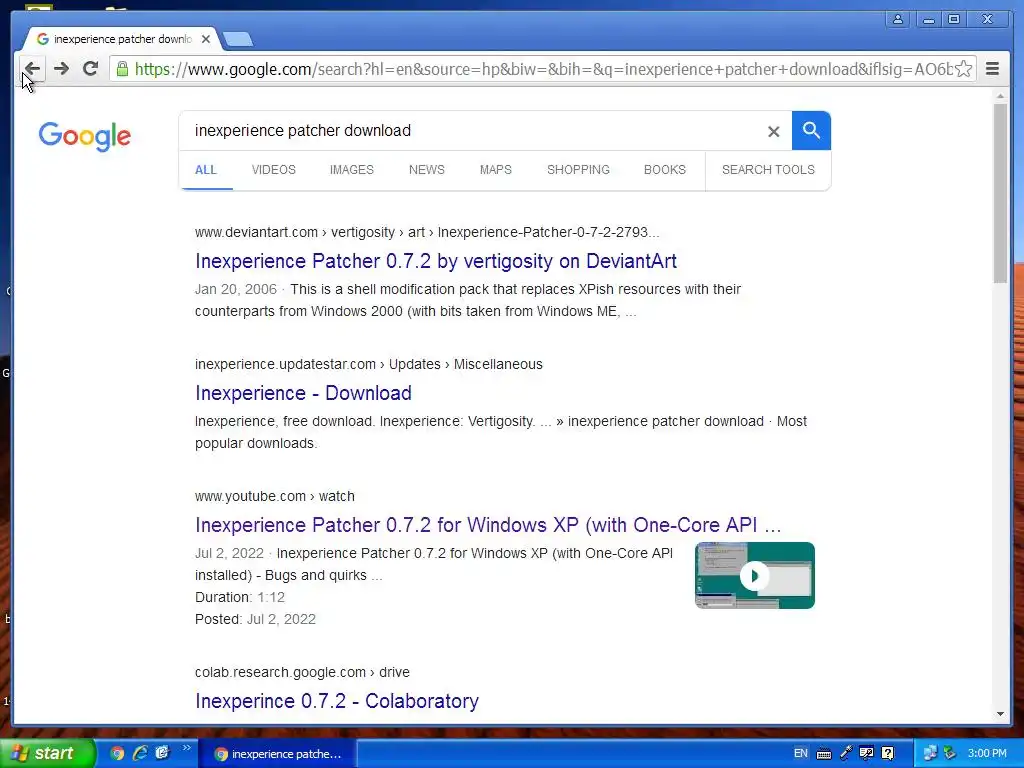Switch to the VIDEOS tab
The height and width of the screenshot is (768, 1024).
pyautogui.click(x=274, y=170)
